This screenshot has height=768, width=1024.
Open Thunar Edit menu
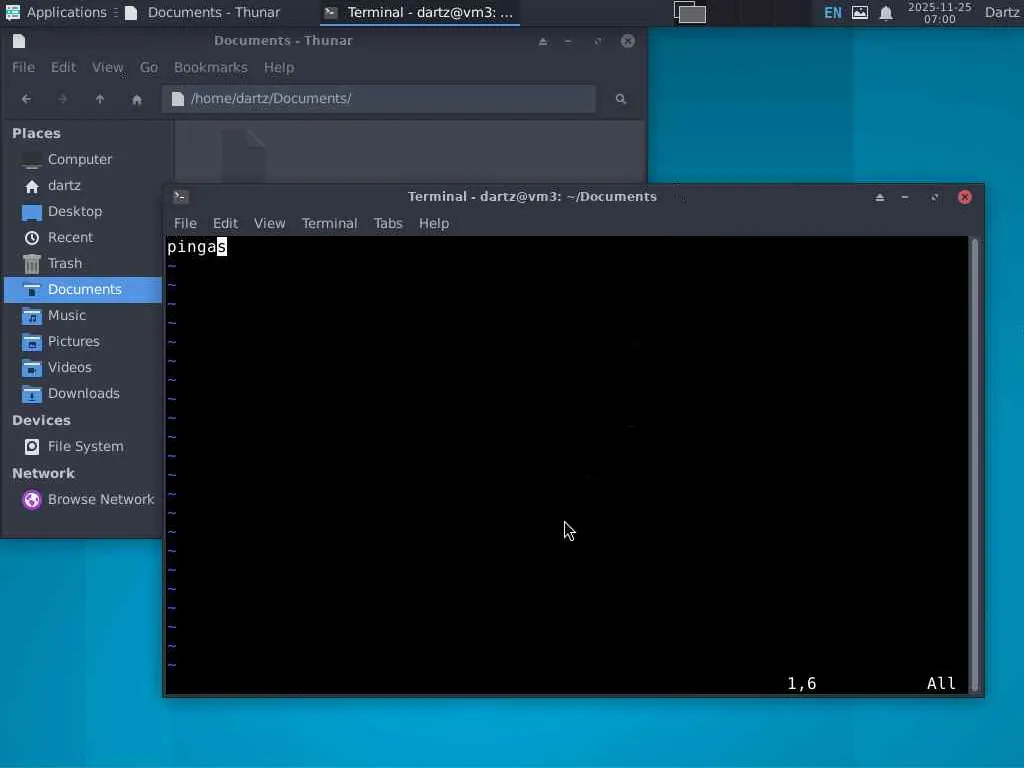pyautogui.click(x=63, y=67)
